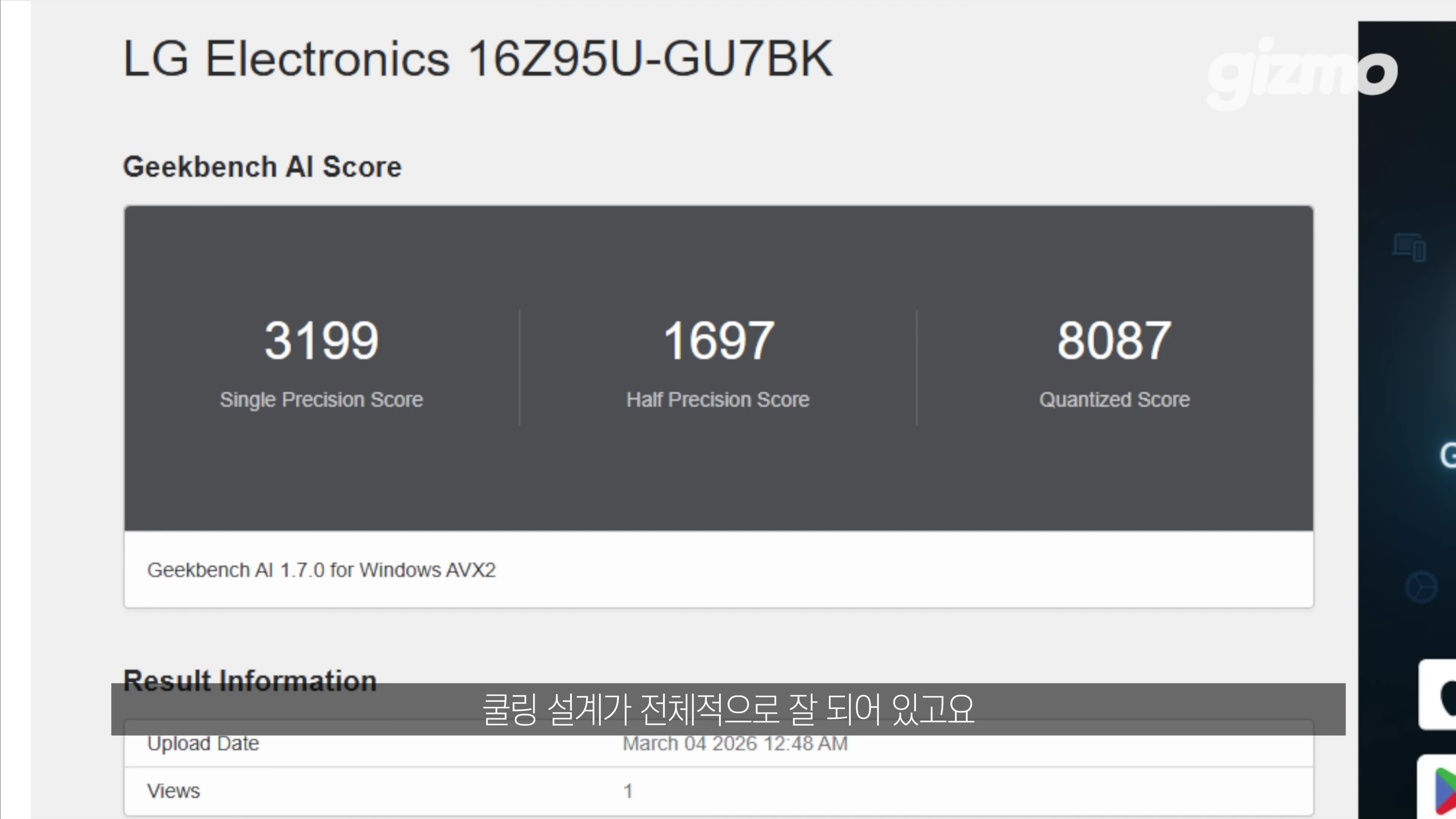Select the 1697 score value

coord(719,340)
